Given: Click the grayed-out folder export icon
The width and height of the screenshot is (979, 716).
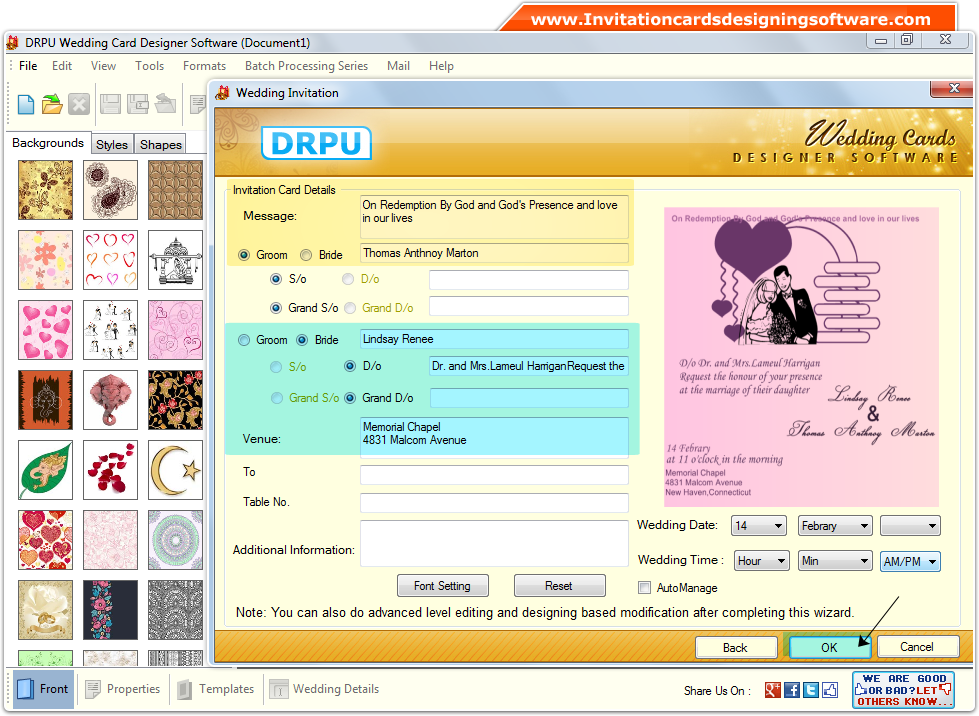Looking at the screenshot, I should (165, 104).
